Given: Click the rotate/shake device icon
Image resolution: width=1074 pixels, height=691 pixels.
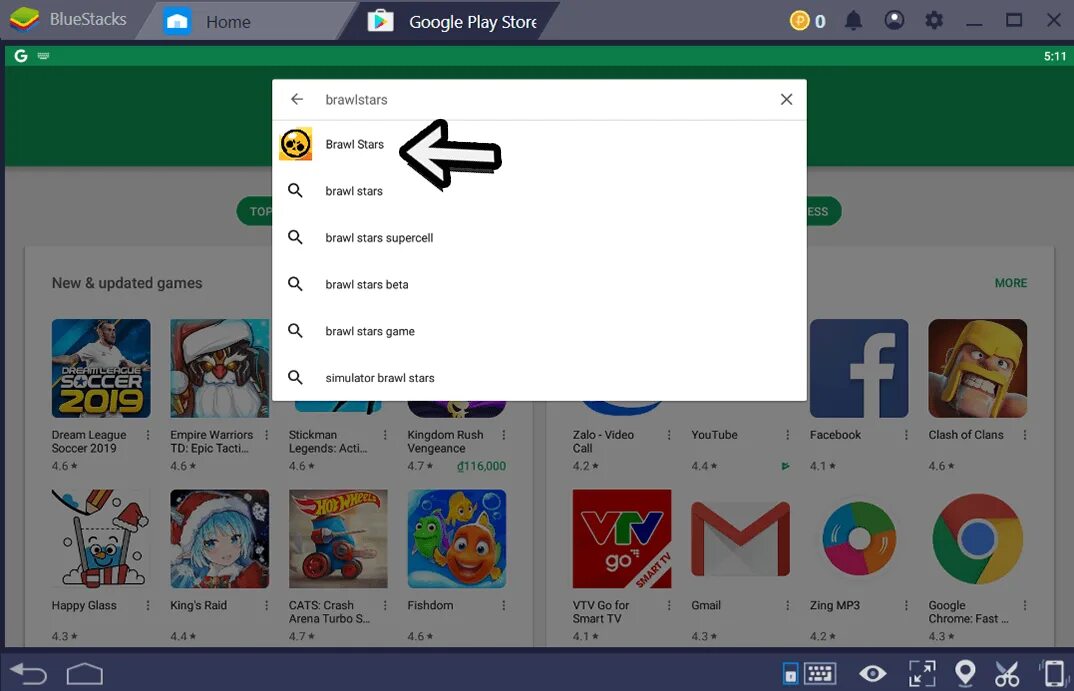Looking at the screenshot, I should (x=1053, y=674).
